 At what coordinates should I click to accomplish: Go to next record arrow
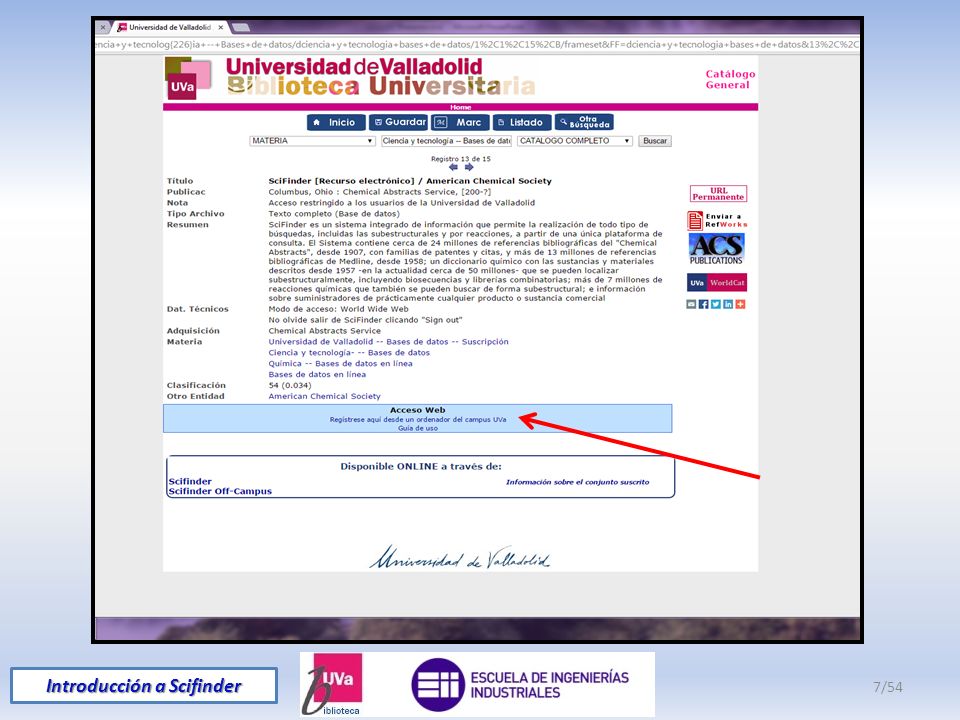[469, 167]
